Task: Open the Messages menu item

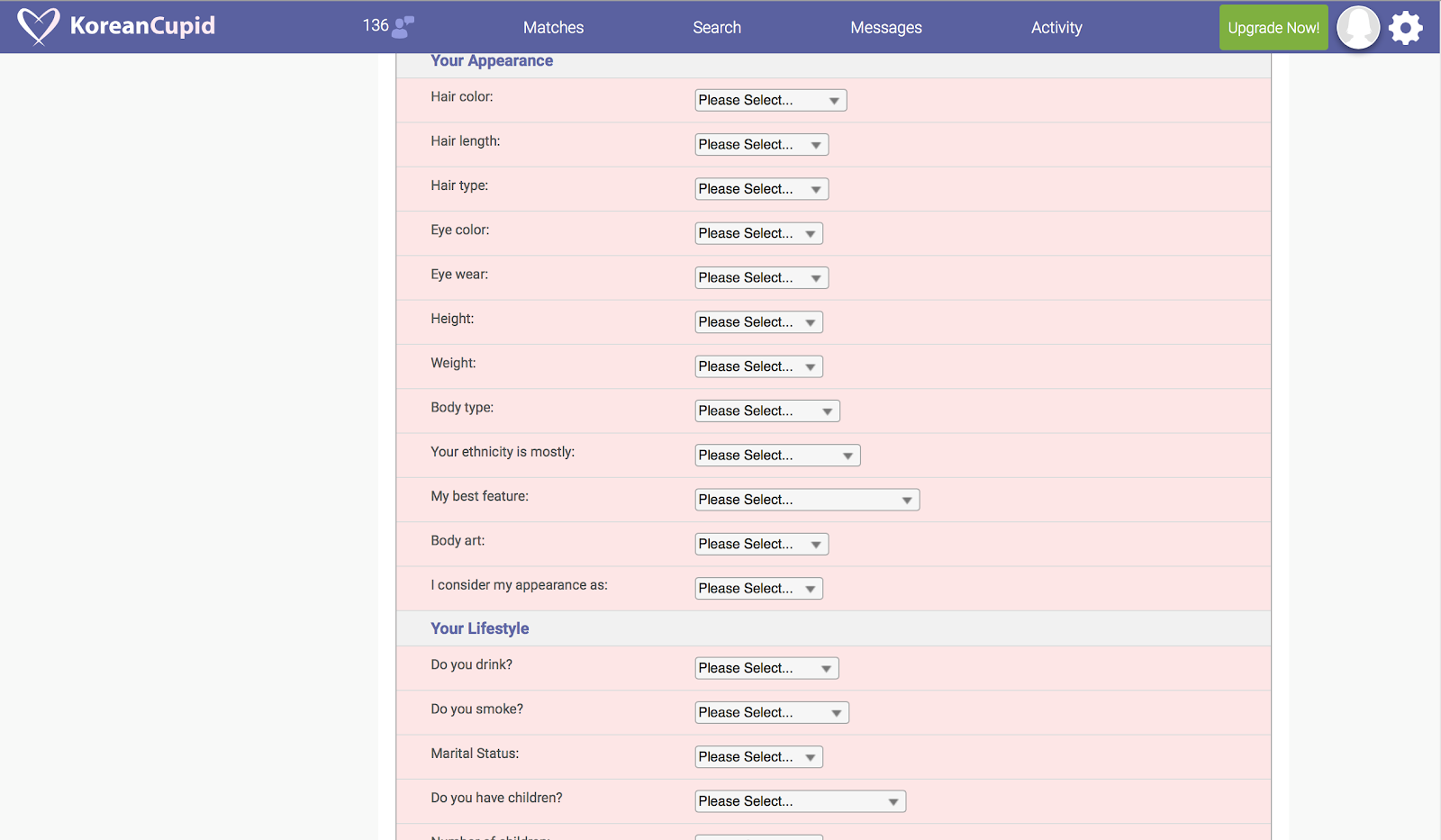Action: 886,28
